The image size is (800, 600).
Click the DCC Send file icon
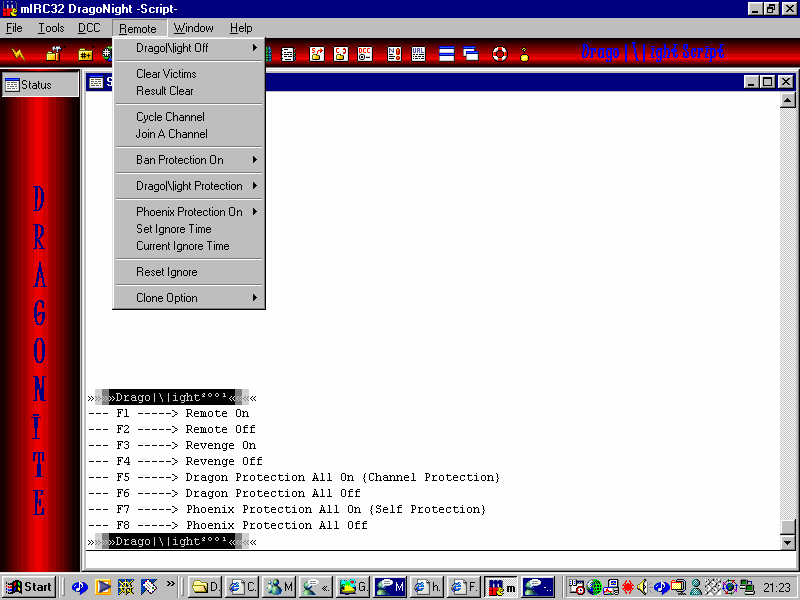317,54
